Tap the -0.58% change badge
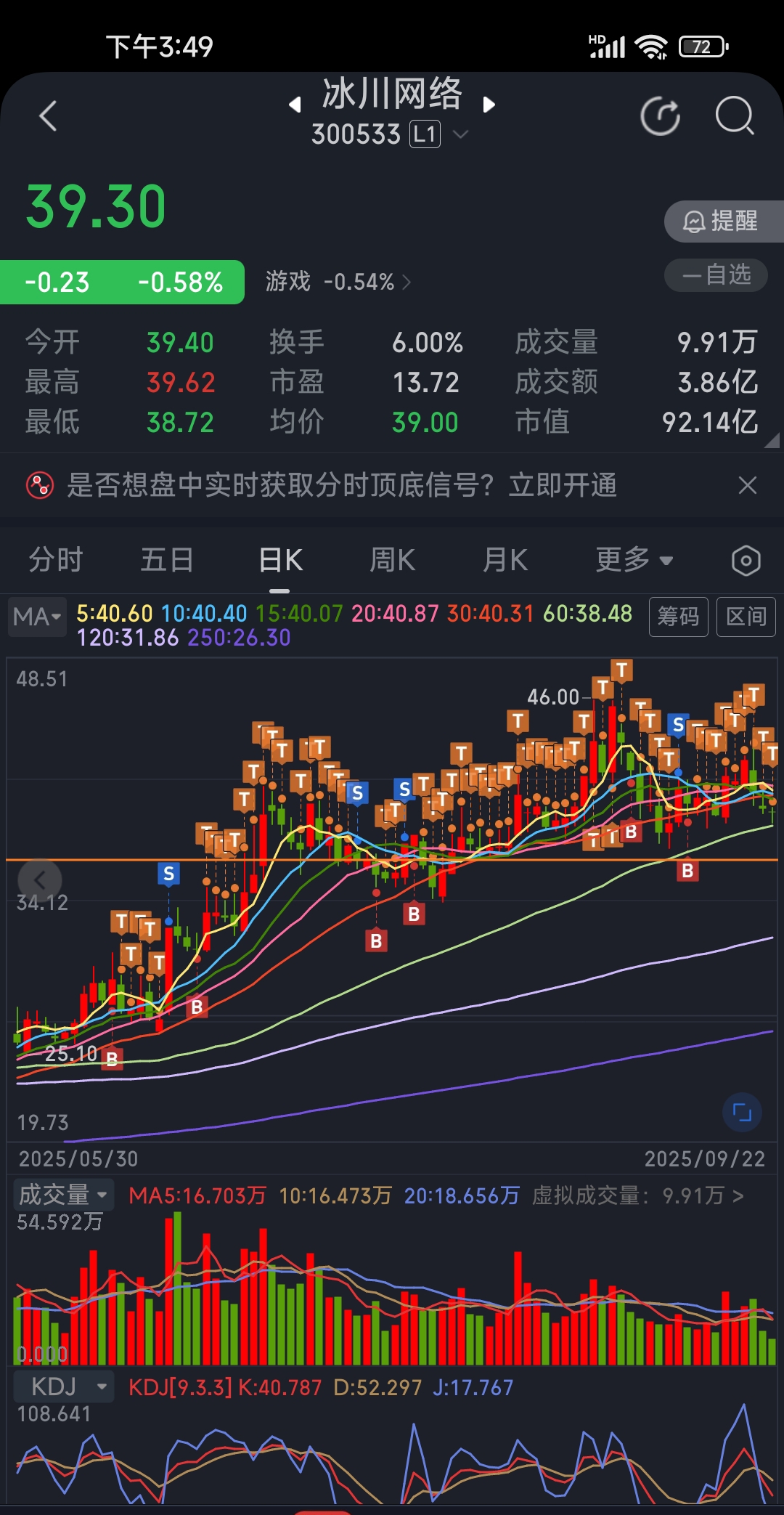The width and height of the screenshot is (784, 1515). click(180, 282)
